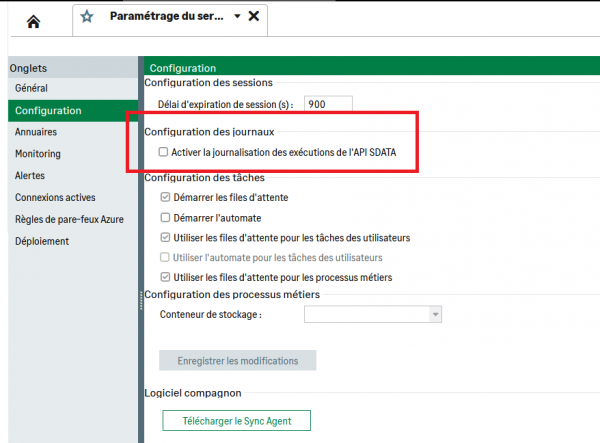Open the tab dropdown arrow next to Paramétrage
Viewport: 600px width, 443px height.
click(237, 16)
